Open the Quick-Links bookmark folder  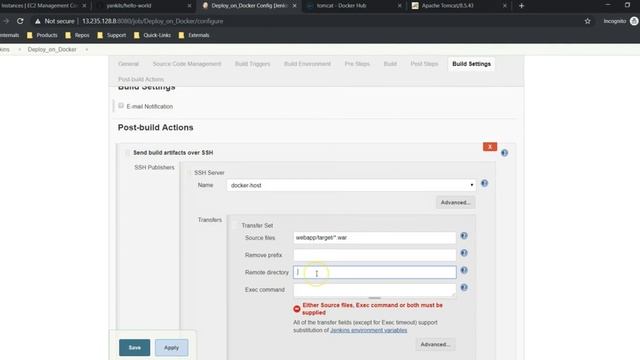click(152, 35)
